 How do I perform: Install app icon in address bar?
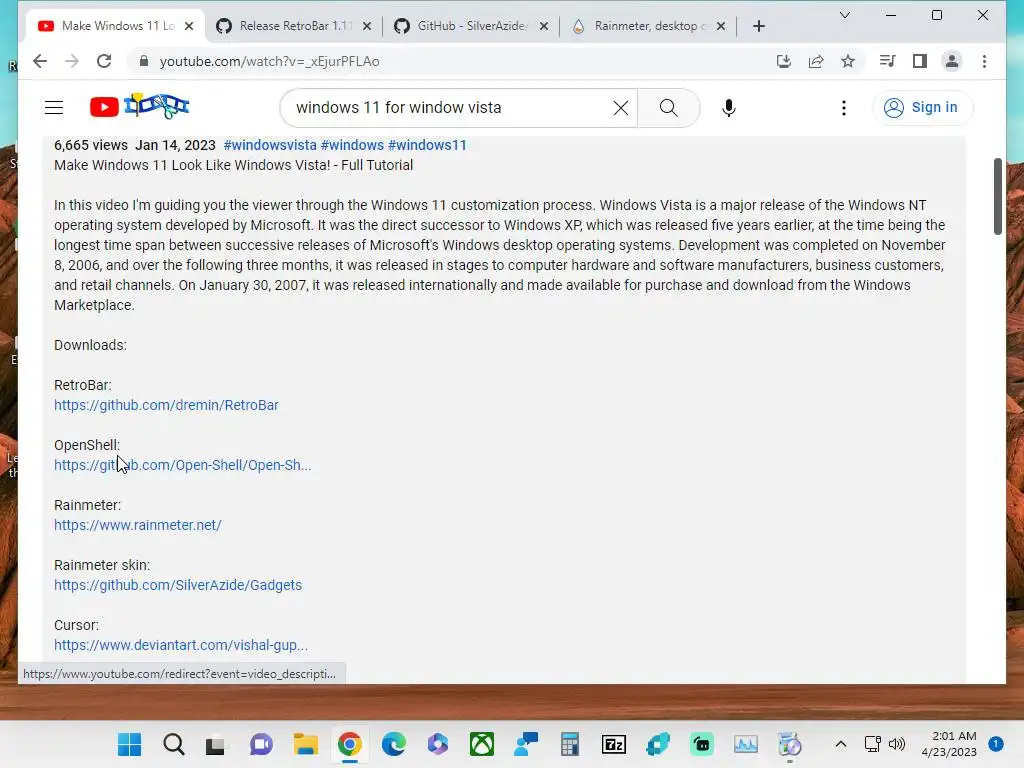784,61
